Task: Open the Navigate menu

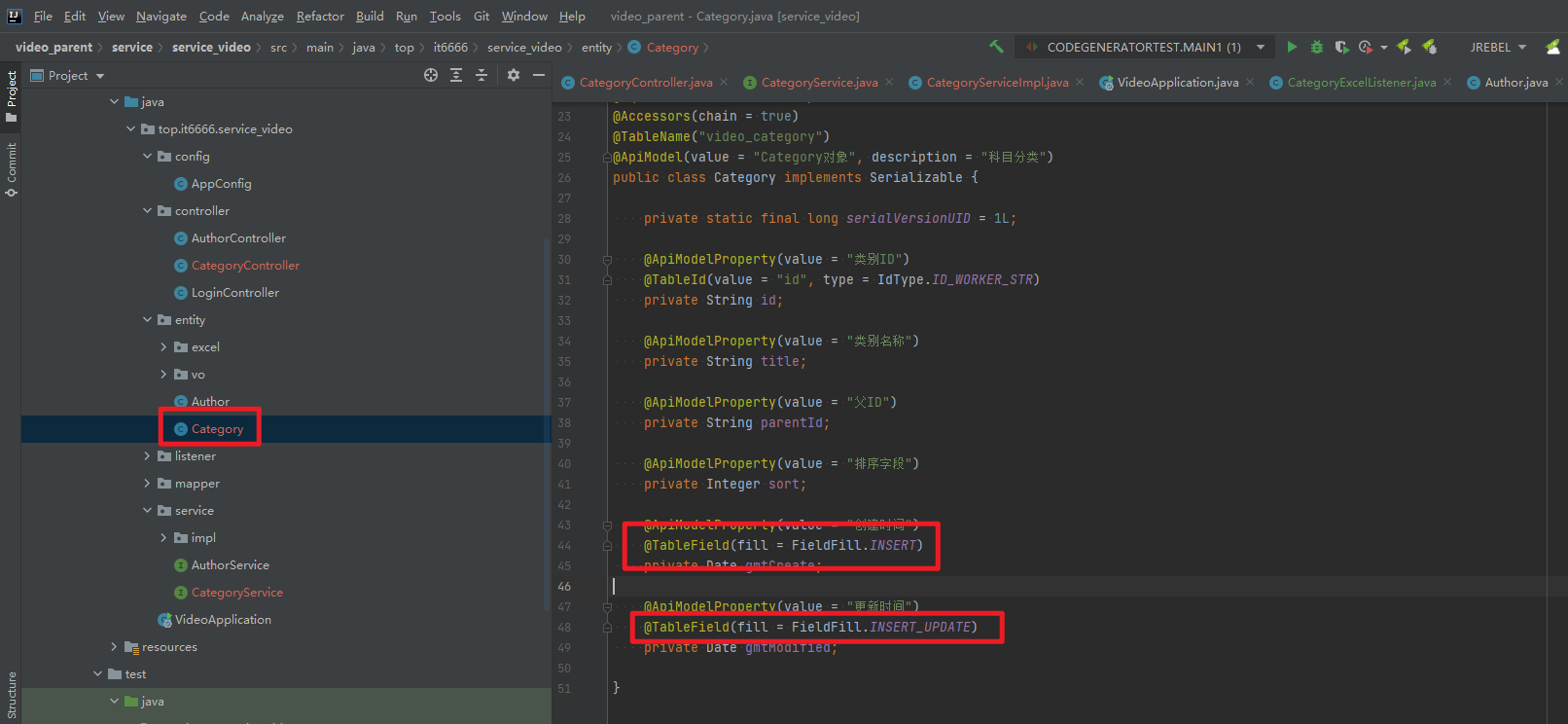Action: (x=161, y=16)
